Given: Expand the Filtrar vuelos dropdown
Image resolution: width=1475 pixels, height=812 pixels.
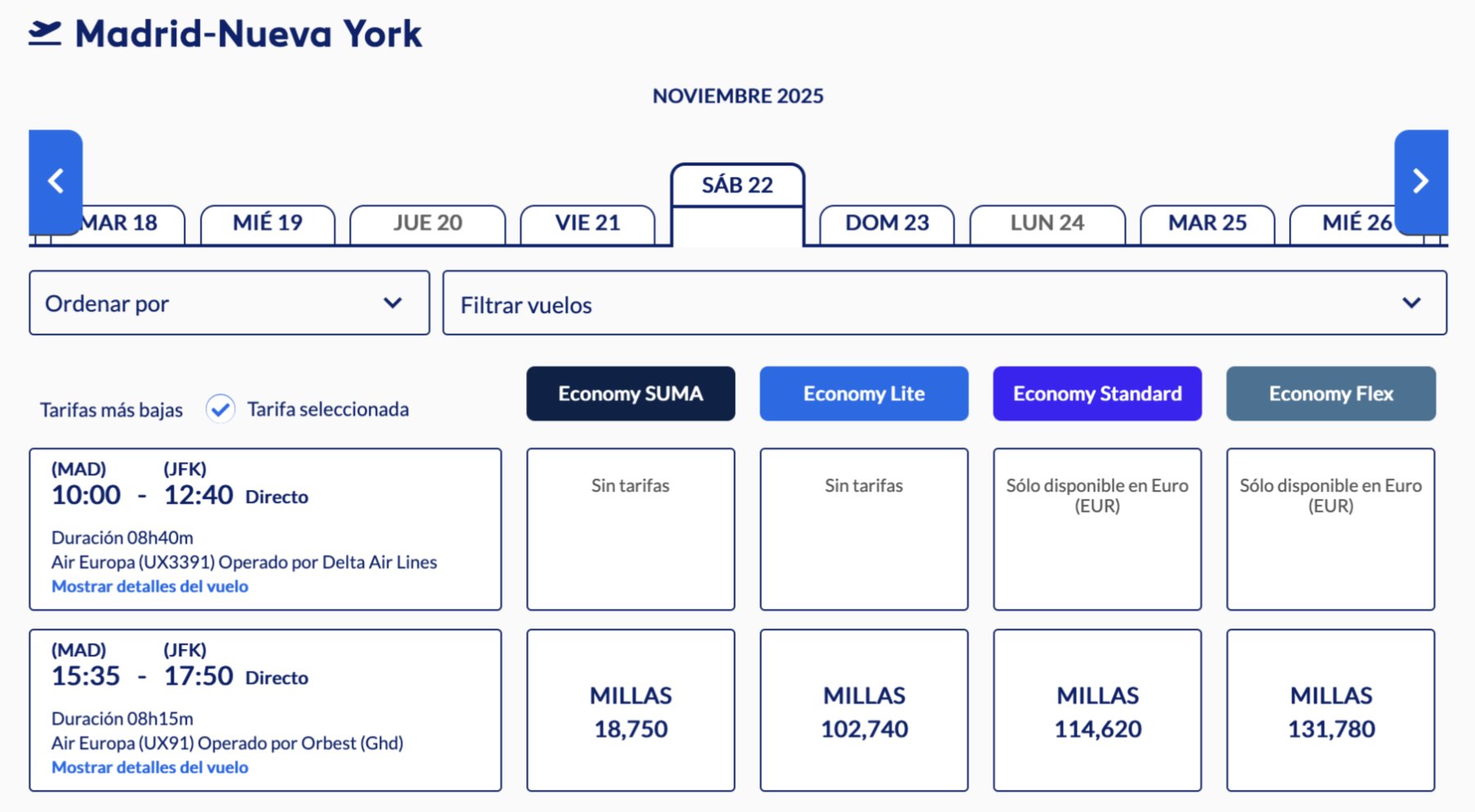Looking at the screenshot, I should tap(944, 304).
